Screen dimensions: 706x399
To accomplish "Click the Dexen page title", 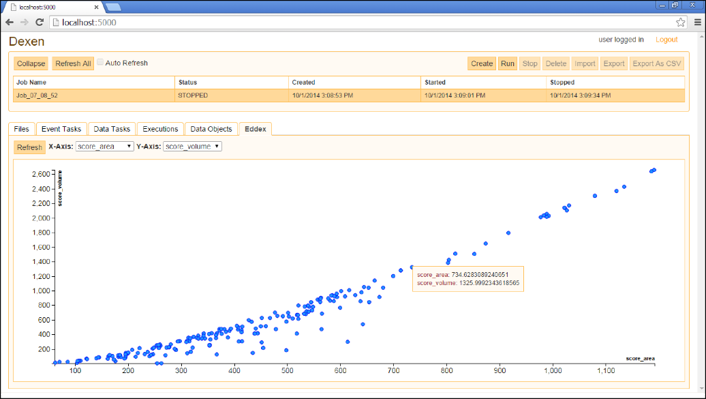I will click(27, 41).
